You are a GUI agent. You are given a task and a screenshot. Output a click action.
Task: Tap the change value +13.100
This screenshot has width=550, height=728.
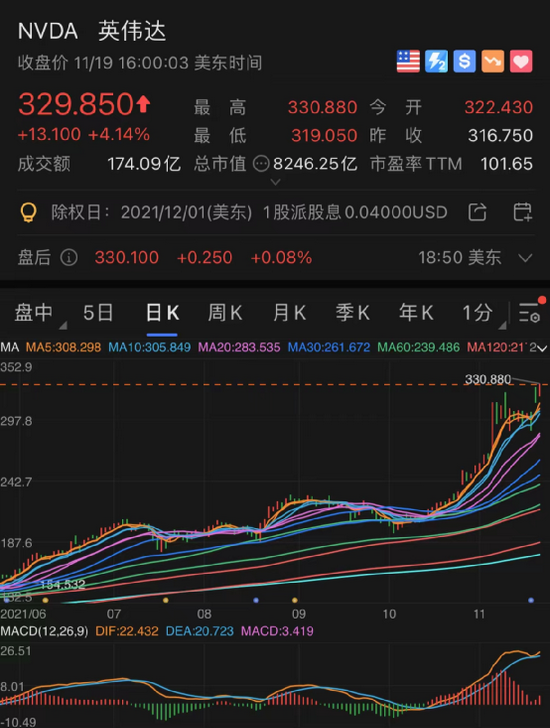point(49,135)
